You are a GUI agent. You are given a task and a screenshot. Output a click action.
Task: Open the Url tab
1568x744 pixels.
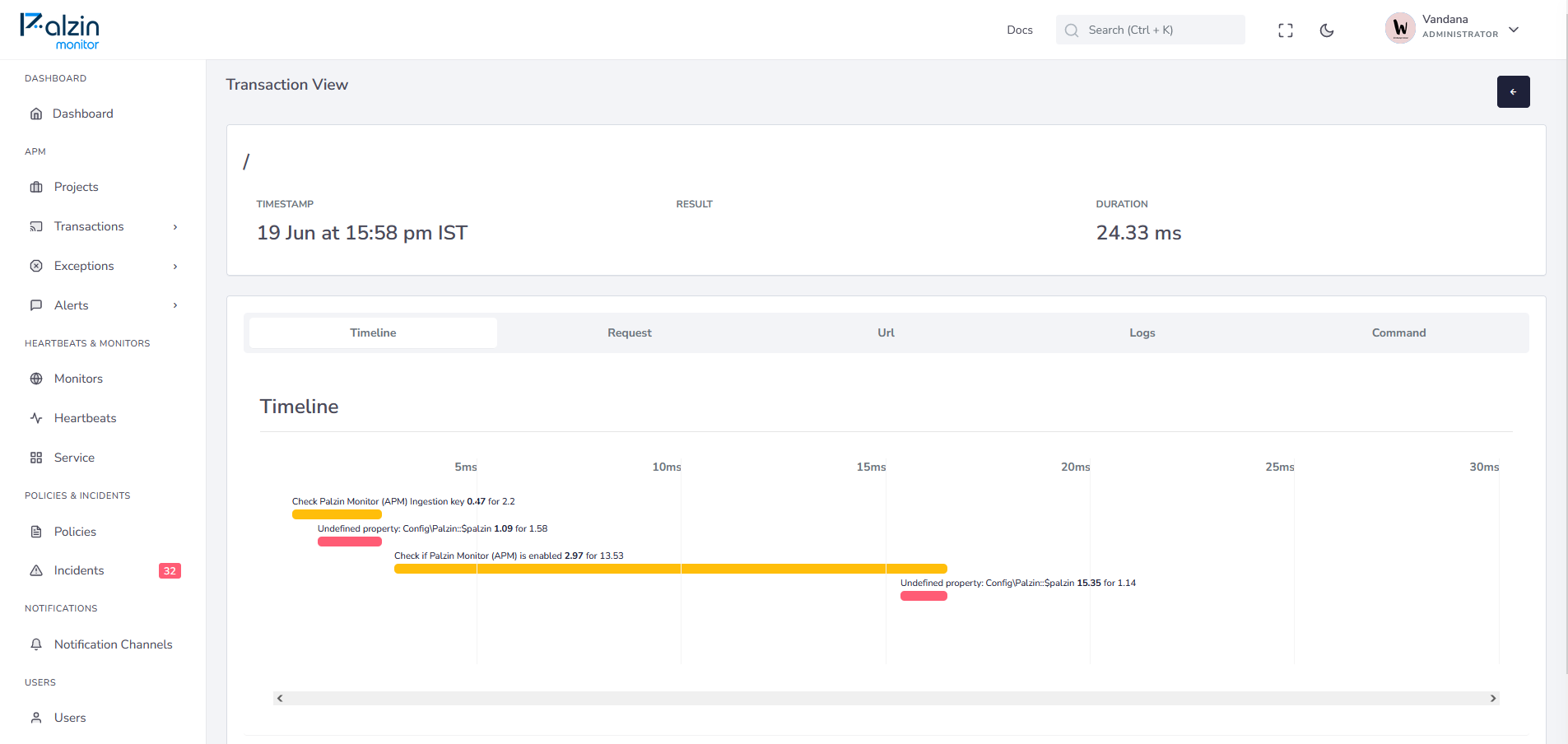point(886,332)
